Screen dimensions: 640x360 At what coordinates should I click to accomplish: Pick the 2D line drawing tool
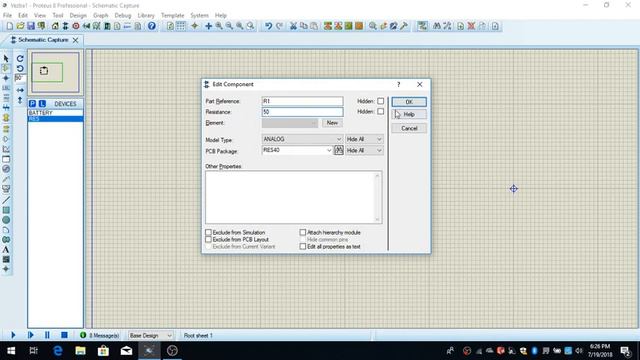(x=6, y=200)
